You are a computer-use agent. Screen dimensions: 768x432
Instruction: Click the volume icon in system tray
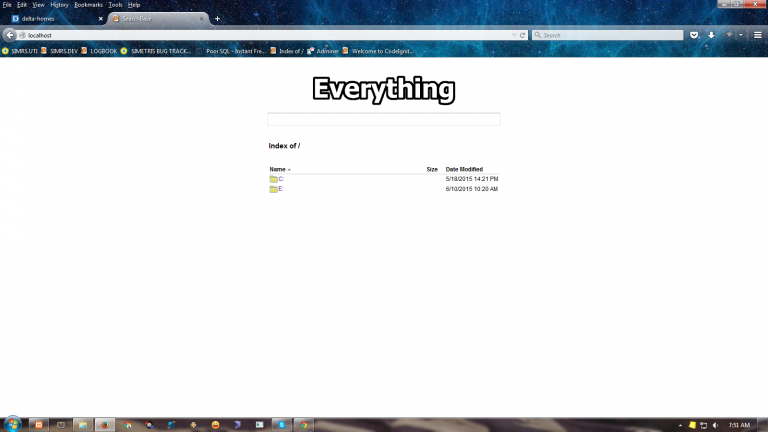pos(717,424)
